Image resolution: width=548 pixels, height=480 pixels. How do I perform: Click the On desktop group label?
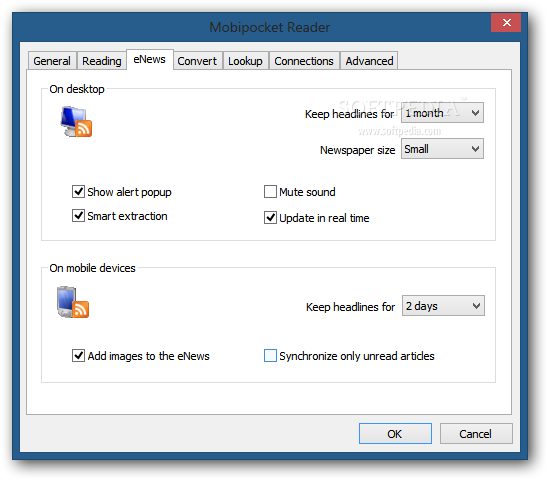(77, 89)
